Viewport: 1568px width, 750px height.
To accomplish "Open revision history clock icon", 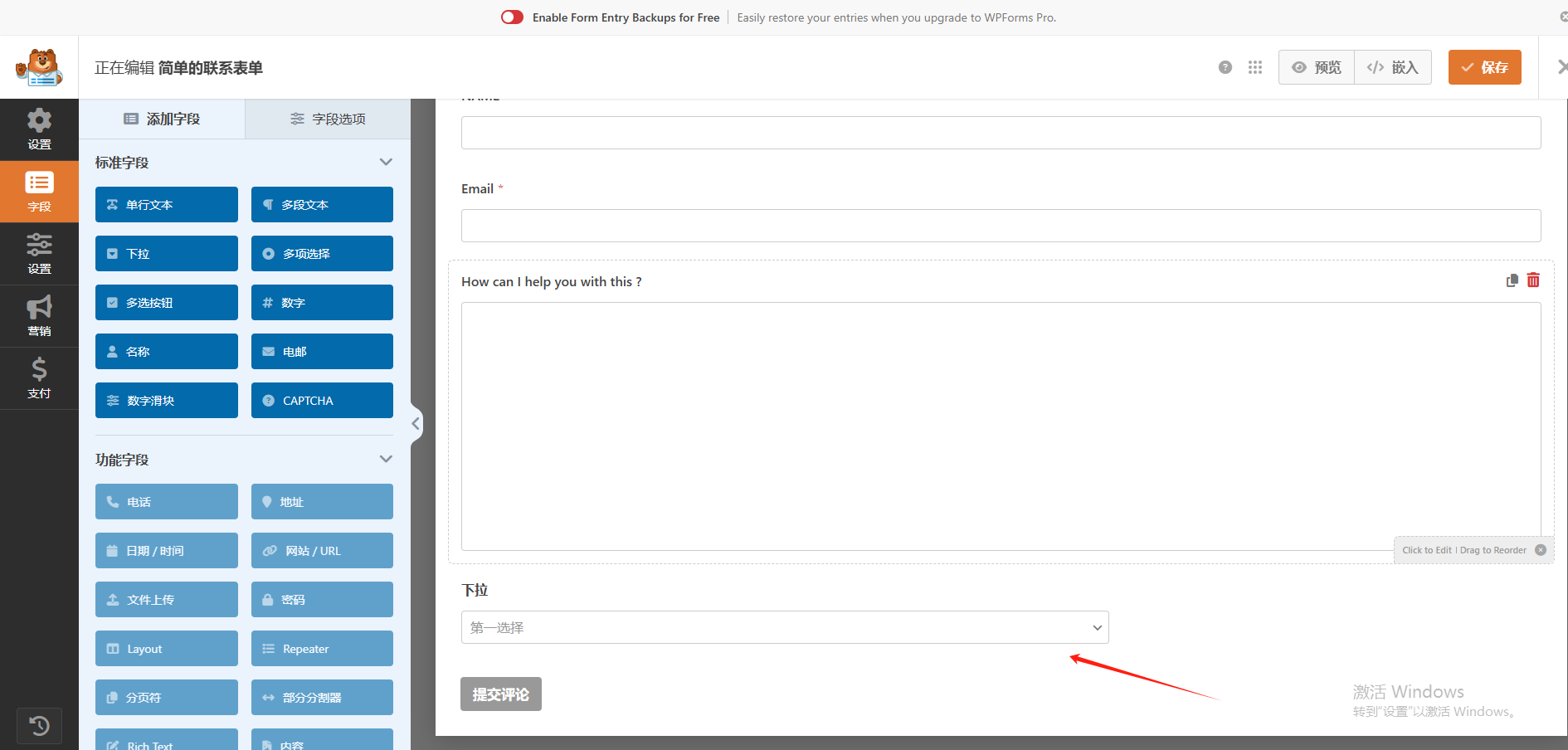I will (x=39, y=726).
